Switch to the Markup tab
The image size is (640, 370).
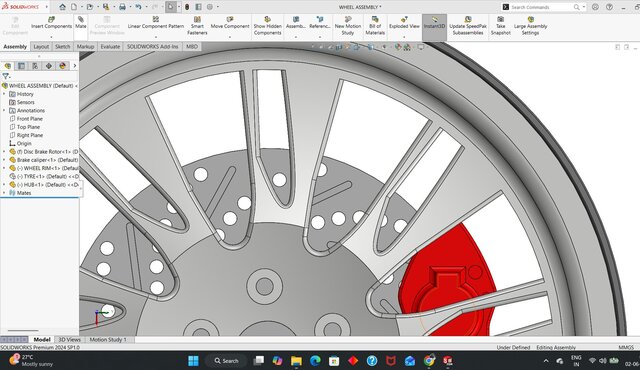[x=85, y=47]
